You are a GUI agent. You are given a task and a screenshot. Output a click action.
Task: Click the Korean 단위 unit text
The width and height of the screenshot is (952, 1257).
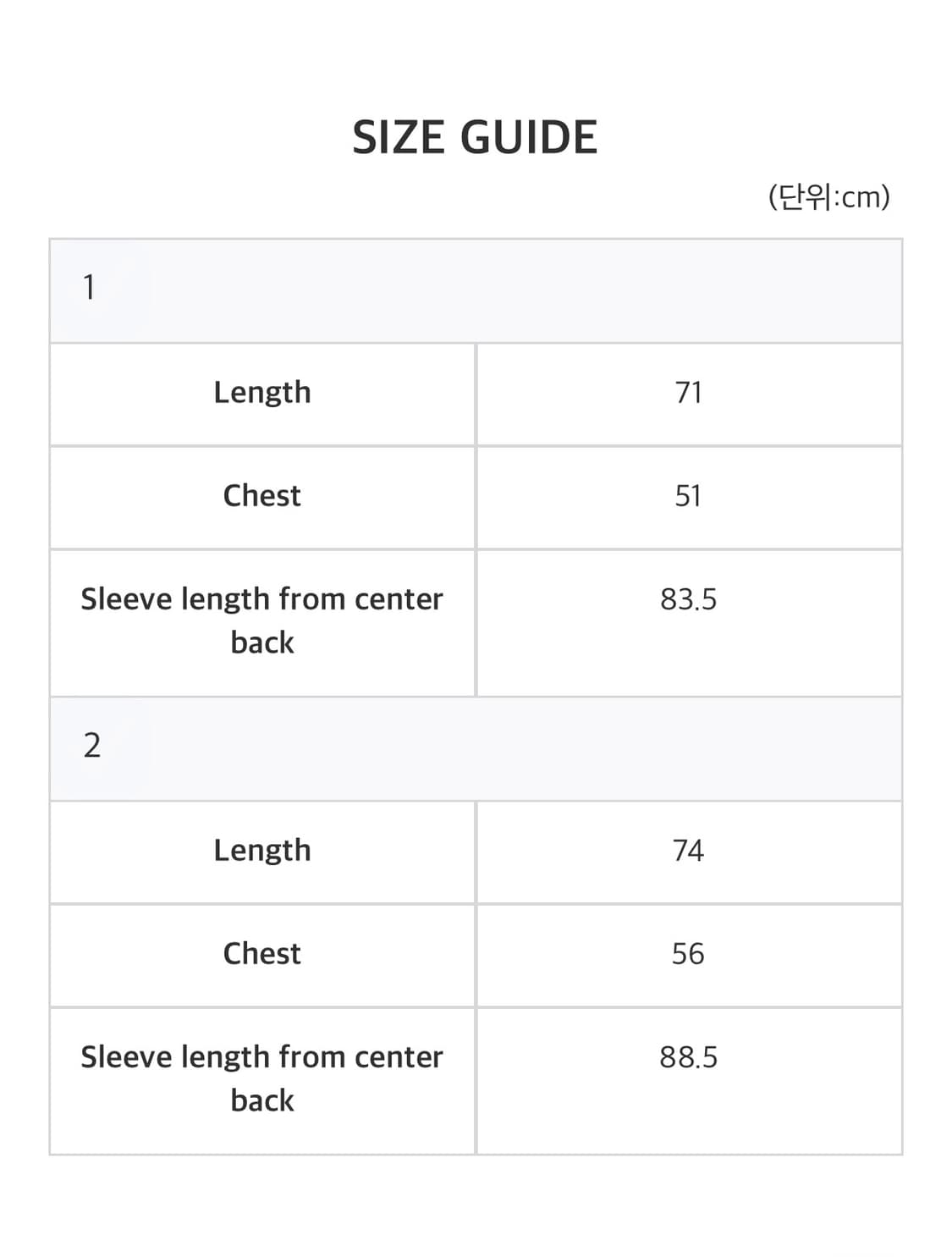(806, 197)
